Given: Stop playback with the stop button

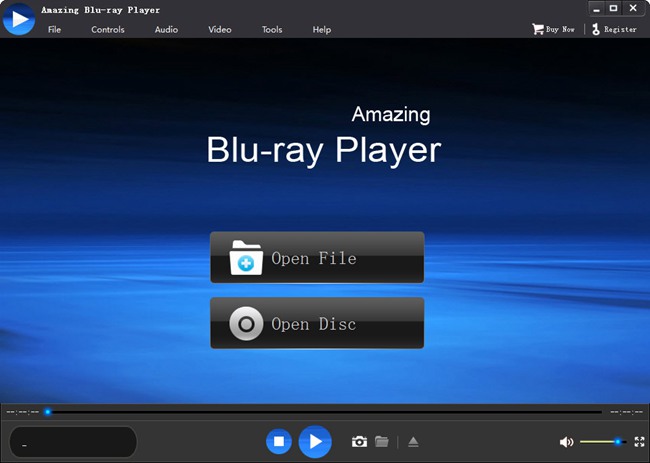Looking at the screenshot, I should click(x=279, y=441).
